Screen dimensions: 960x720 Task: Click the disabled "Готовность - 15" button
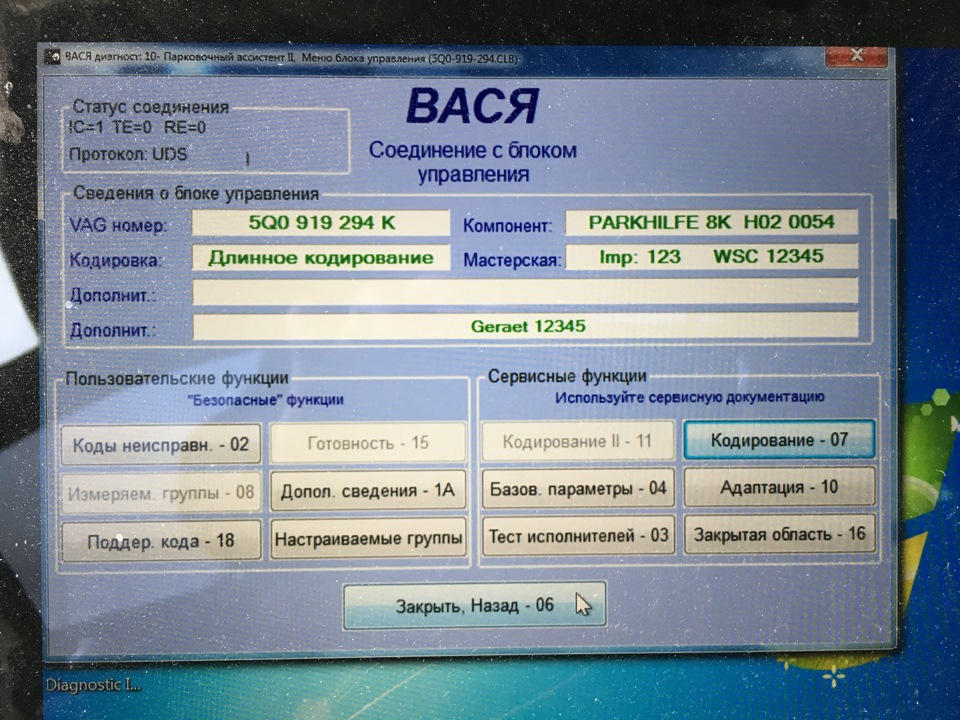[368, 442]
